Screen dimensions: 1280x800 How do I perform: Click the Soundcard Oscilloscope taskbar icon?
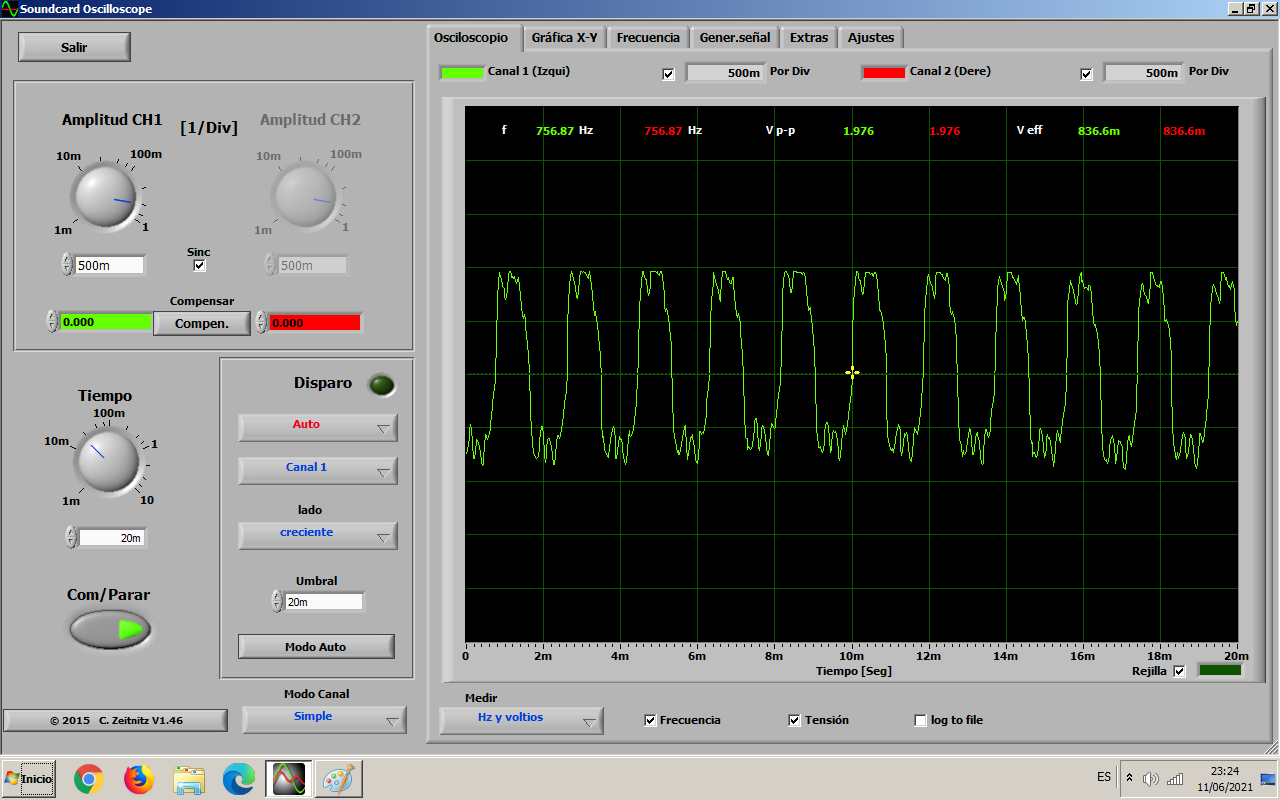point(289,778)
